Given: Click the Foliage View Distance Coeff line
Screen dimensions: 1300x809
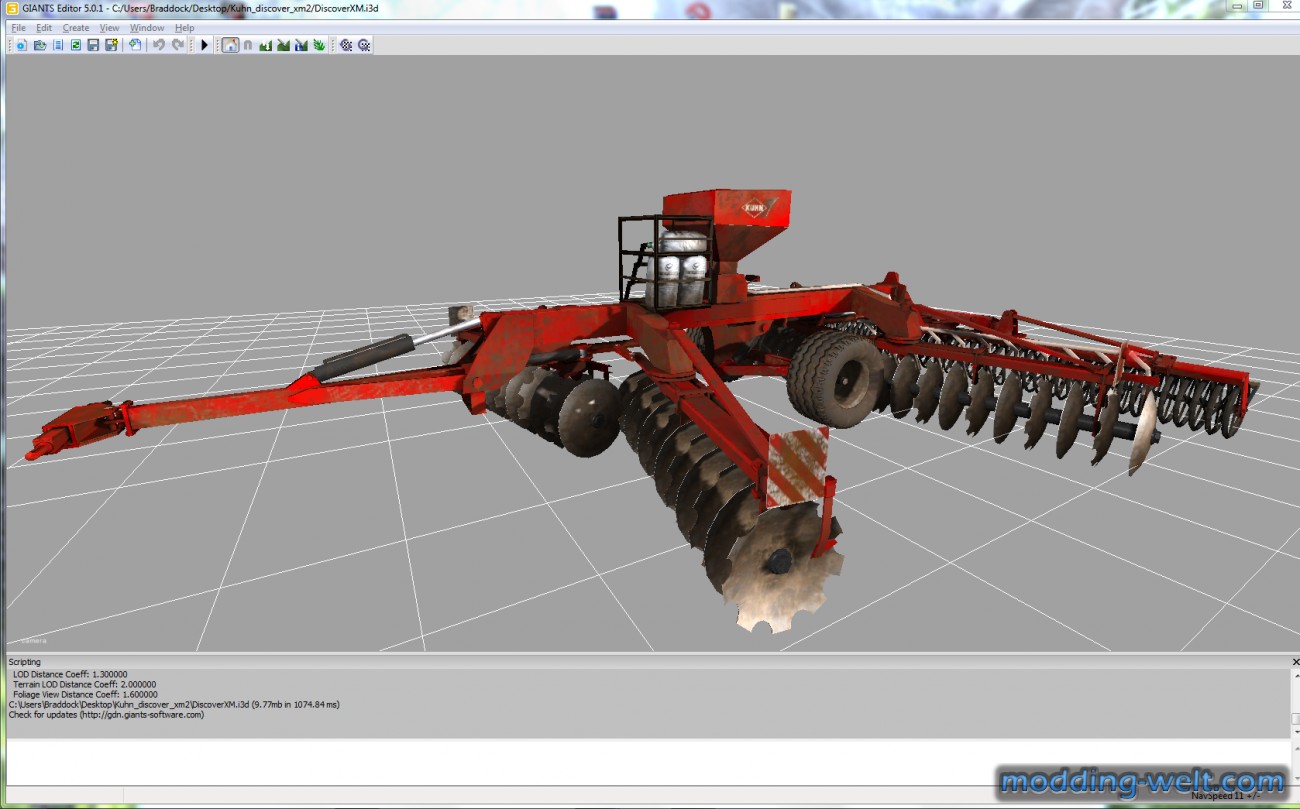Looking at the screenshot, I should point(85,695).
